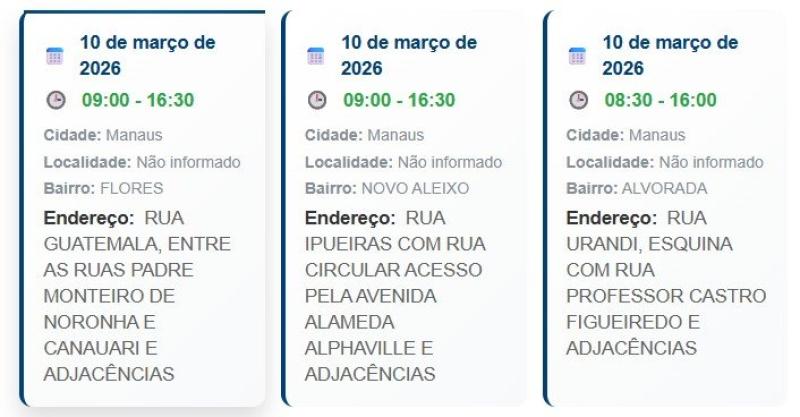Screen dimensions: 800x417
Task: Click Cidade: Manaus on the ALVORADA card
Action: click(x=626, y=135)
